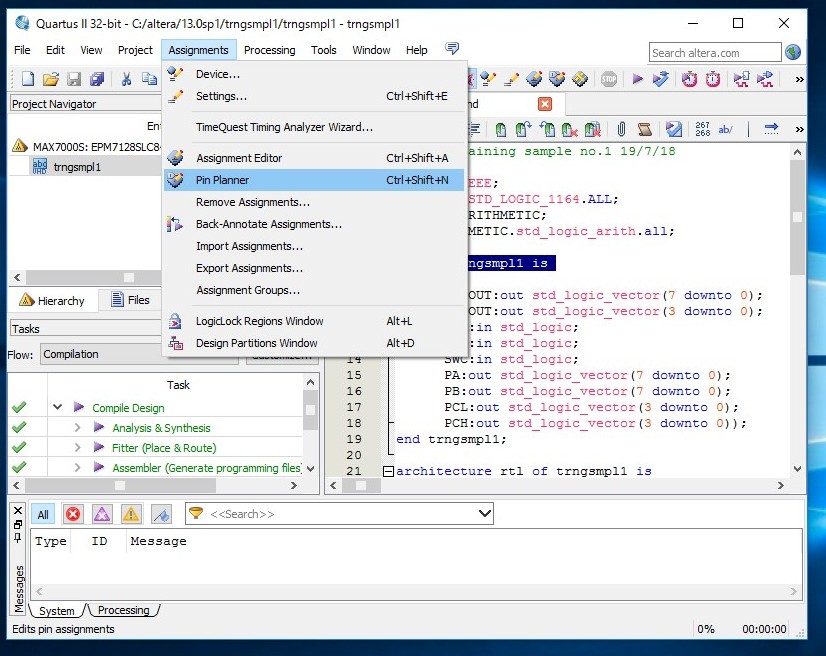826x656 pixels.
Task: Click the globe icon beside the altera.com search
Action: pos(793,52)
